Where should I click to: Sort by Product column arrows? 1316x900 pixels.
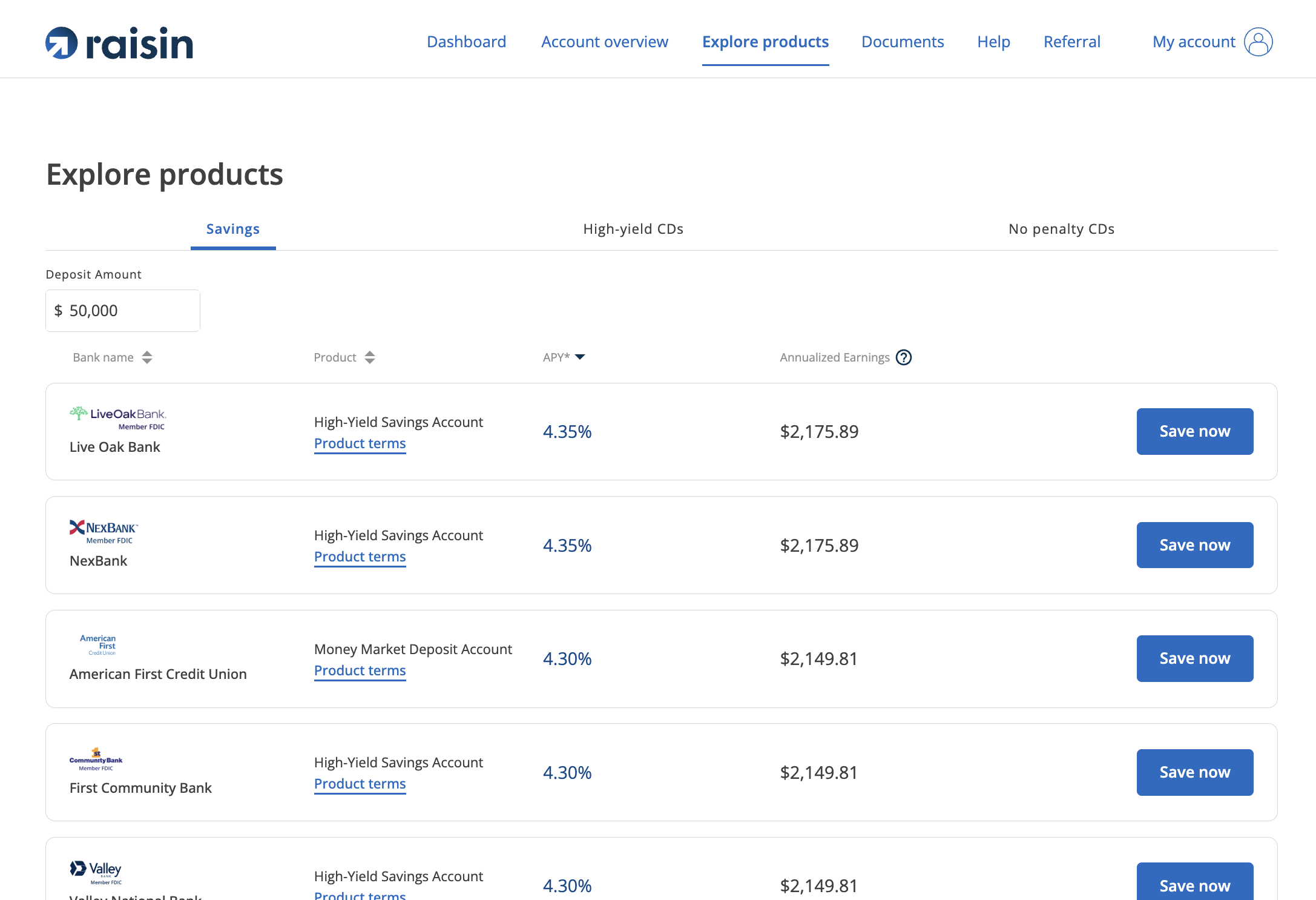click(x=370, y=357)
